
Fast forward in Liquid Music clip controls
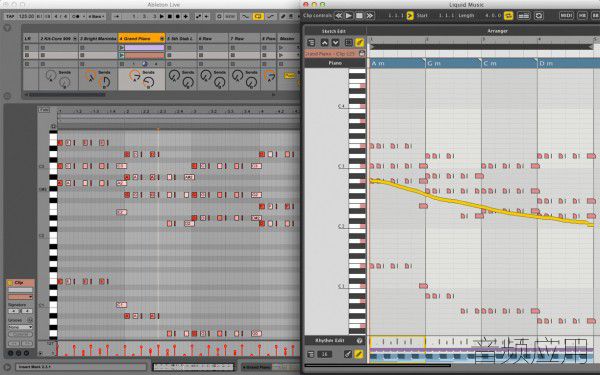click(369, 16)
